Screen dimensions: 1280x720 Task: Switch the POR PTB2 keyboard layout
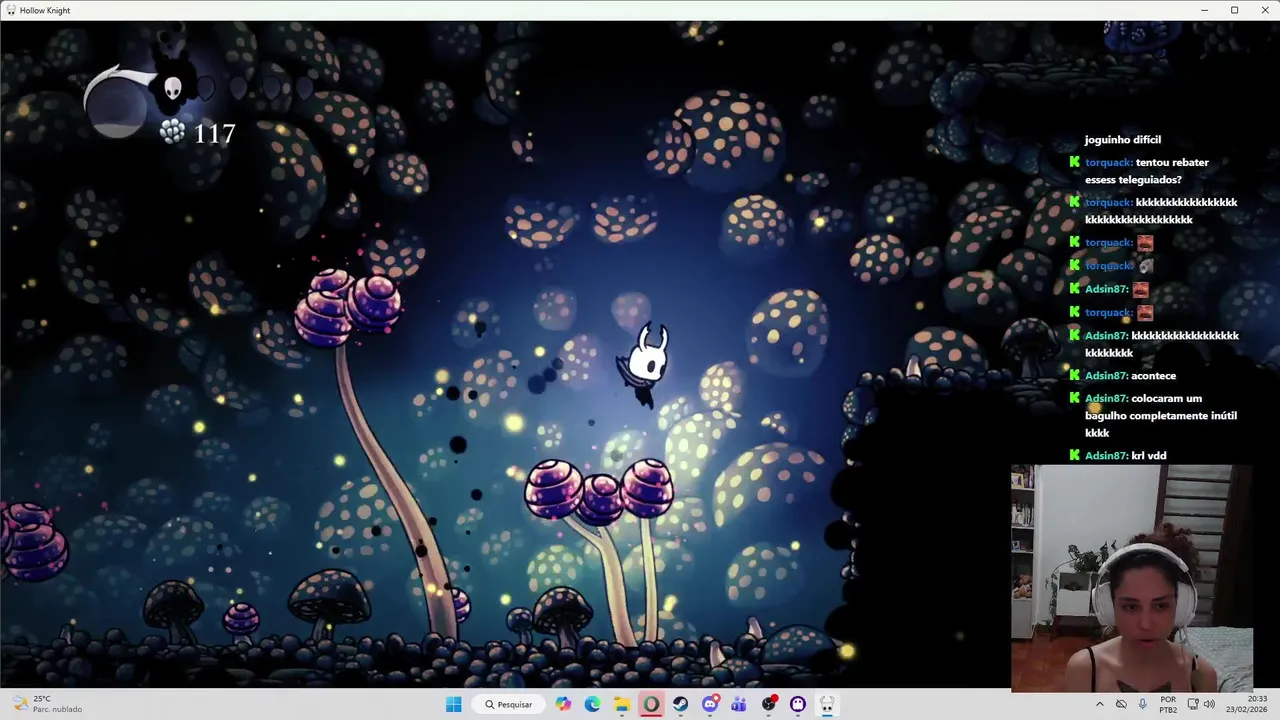(x=1168, y=704)
